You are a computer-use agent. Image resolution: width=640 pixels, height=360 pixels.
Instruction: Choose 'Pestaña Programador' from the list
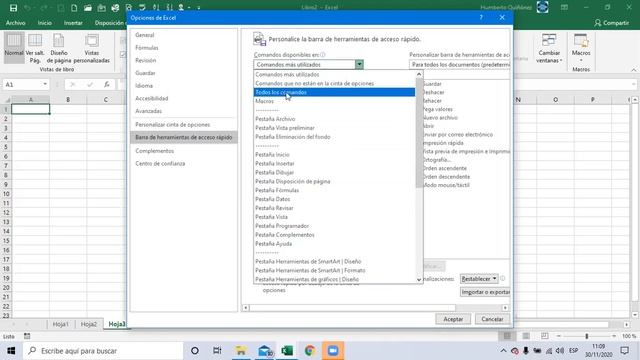pos(334,226)
